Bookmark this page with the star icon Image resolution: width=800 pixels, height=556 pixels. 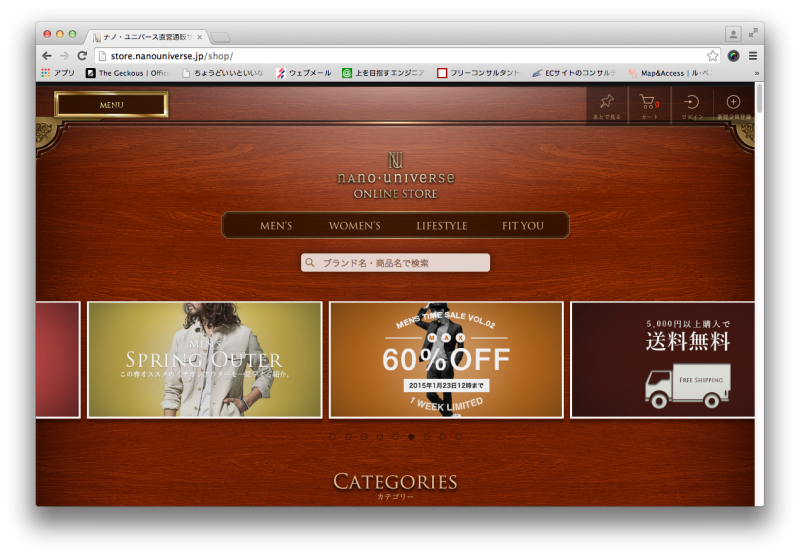[713, 56]
